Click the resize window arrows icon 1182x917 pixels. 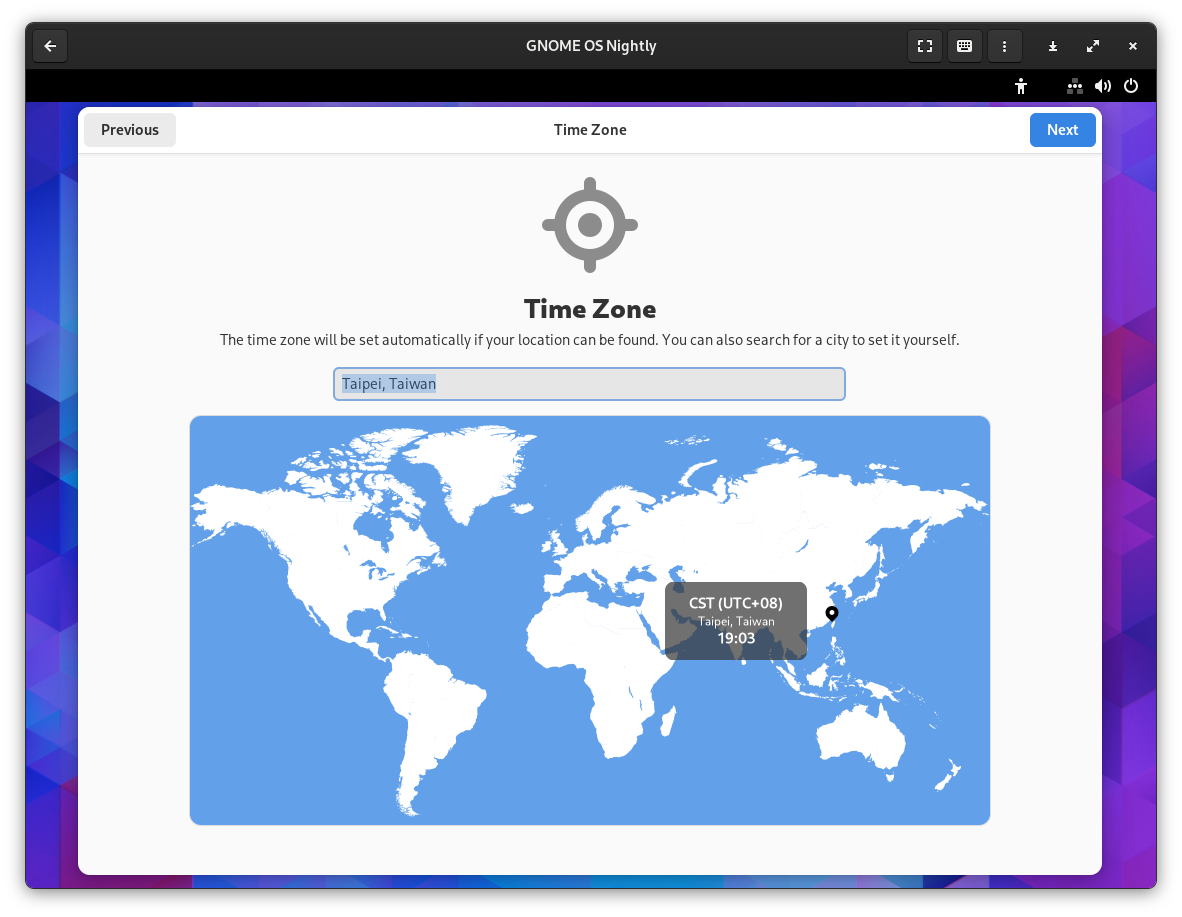tap(1093, 45)
